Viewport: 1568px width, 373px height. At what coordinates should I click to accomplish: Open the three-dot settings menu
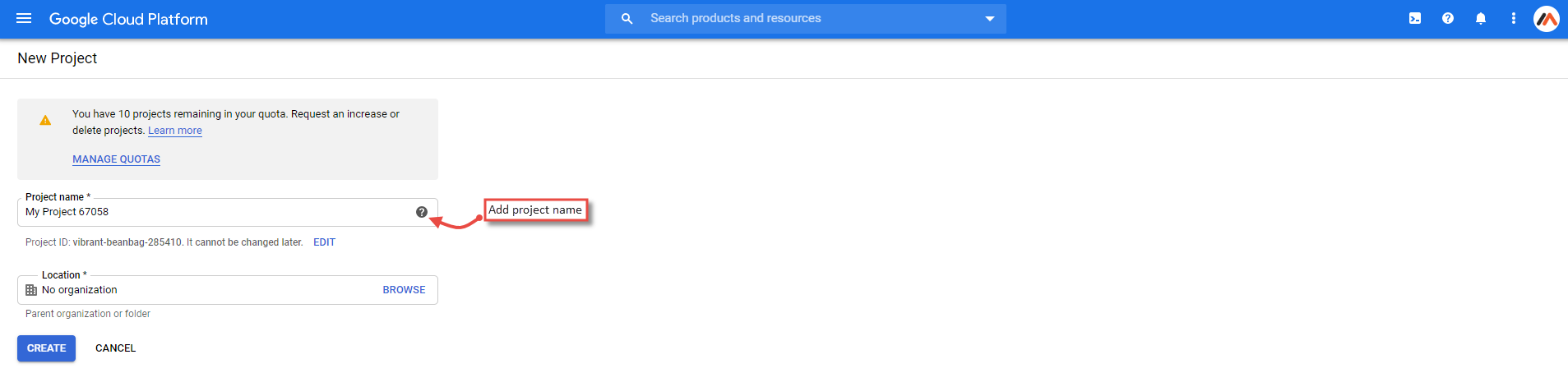[1514, 18]
